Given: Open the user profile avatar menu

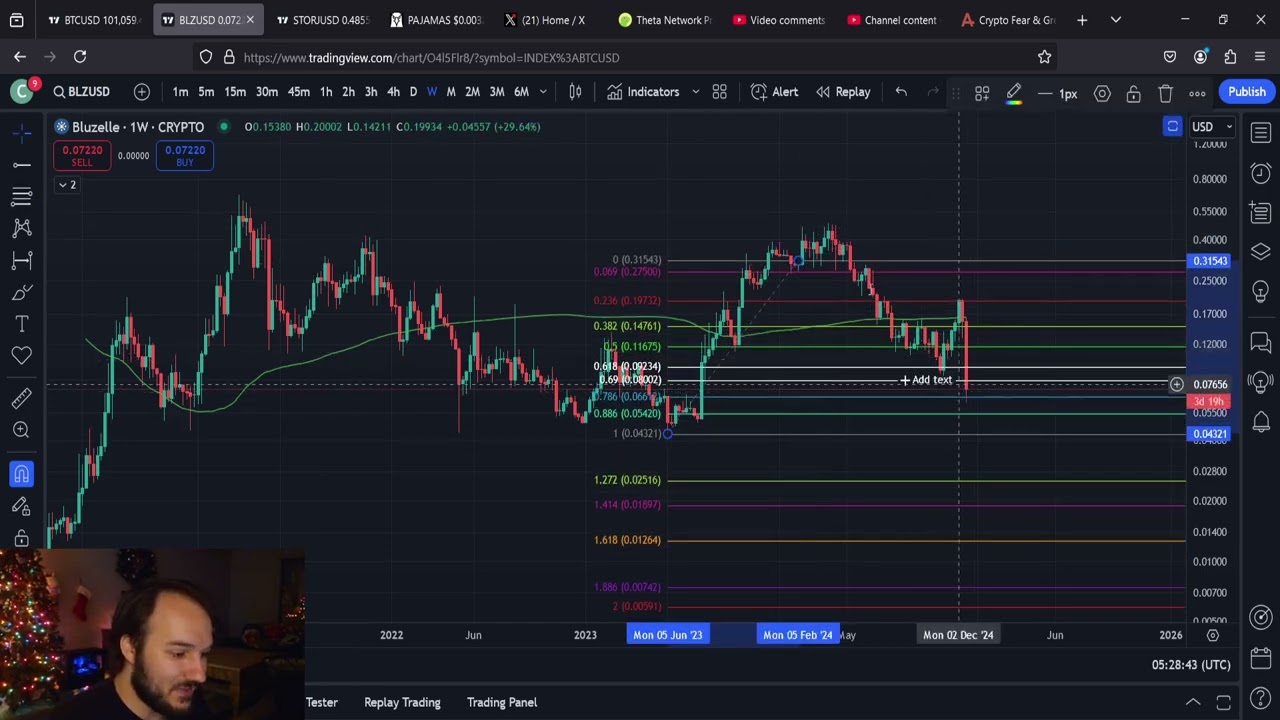Looking at the screenshot, I should point(21,92).
